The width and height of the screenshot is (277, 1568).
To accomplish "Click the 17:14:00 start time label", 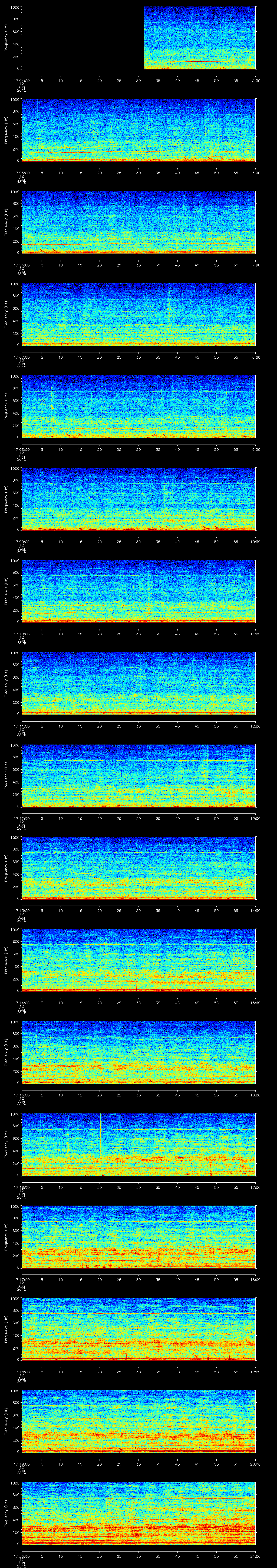I will pos(21,1003).
